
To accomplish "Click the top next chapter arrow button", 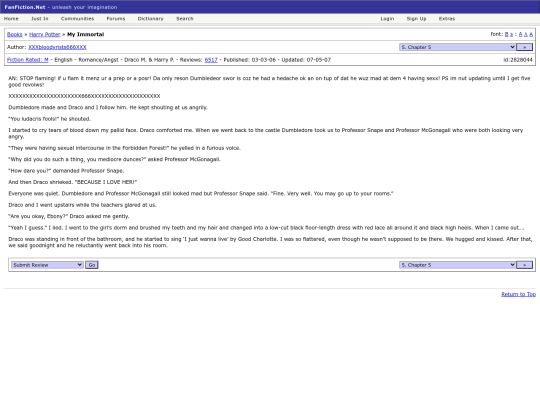I will point(525,47).
